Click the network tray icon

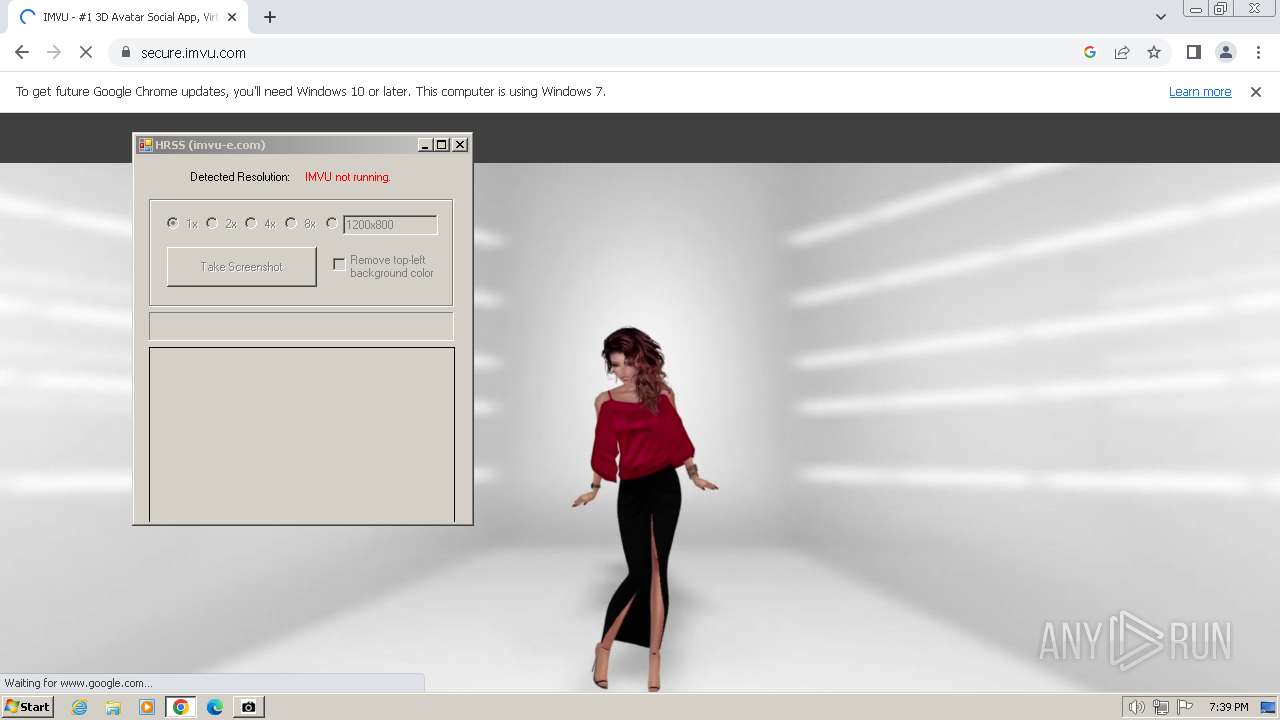1160,707
